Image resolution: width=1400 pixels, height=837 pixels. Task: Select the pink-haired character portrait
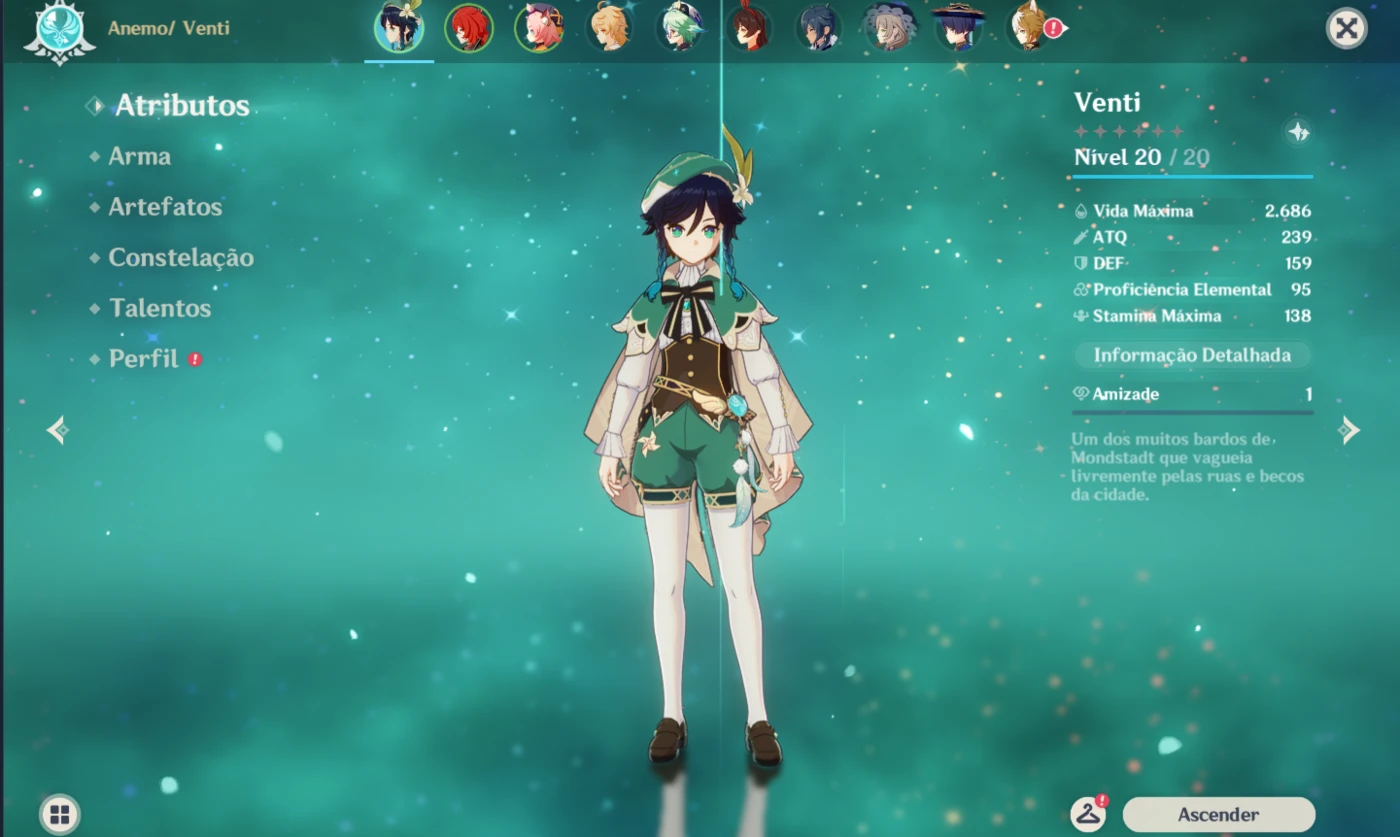point(539,28)
